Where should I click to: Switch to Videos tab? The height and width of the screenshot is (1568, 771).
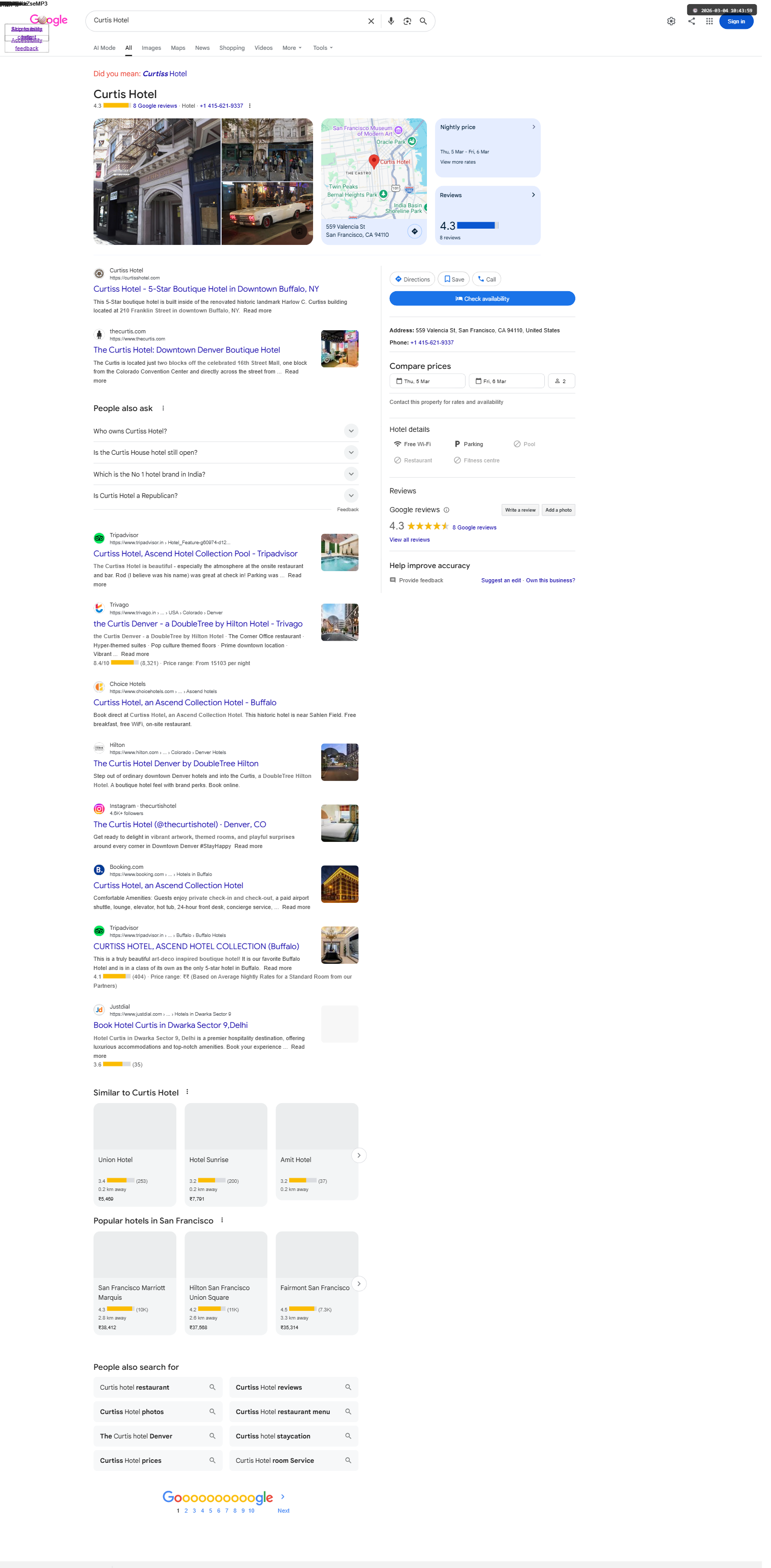pyautogui.click(x=263, y=48)
